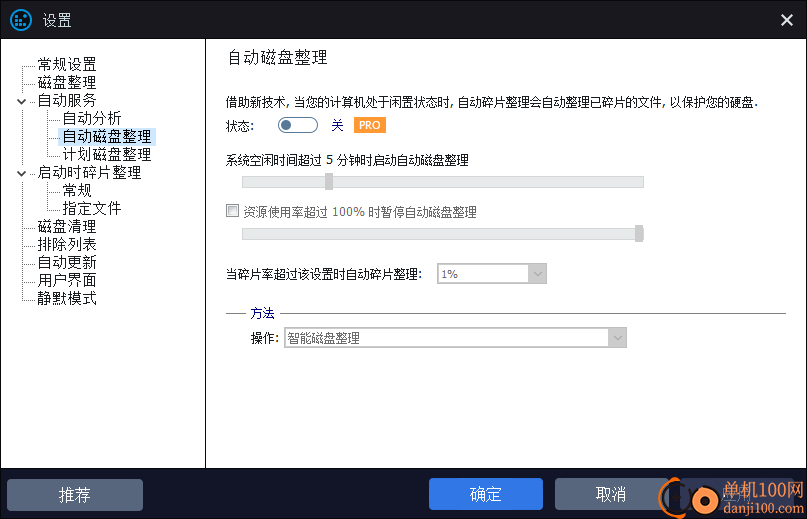Select 静默模式 in the tree
807x519 pixels.
(x=67, y=298)
